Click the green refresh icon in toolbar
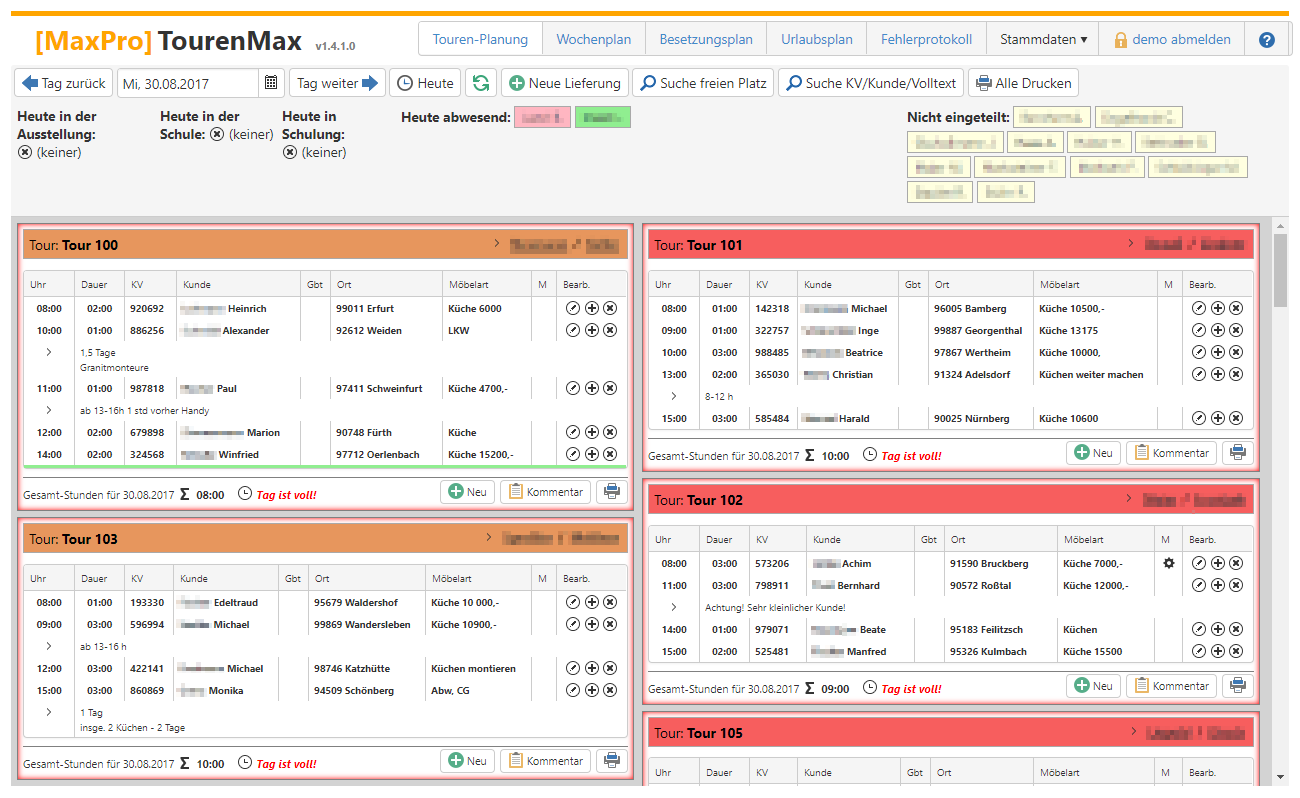Screen dimensions: 1300x798 [x=481, y=83]
